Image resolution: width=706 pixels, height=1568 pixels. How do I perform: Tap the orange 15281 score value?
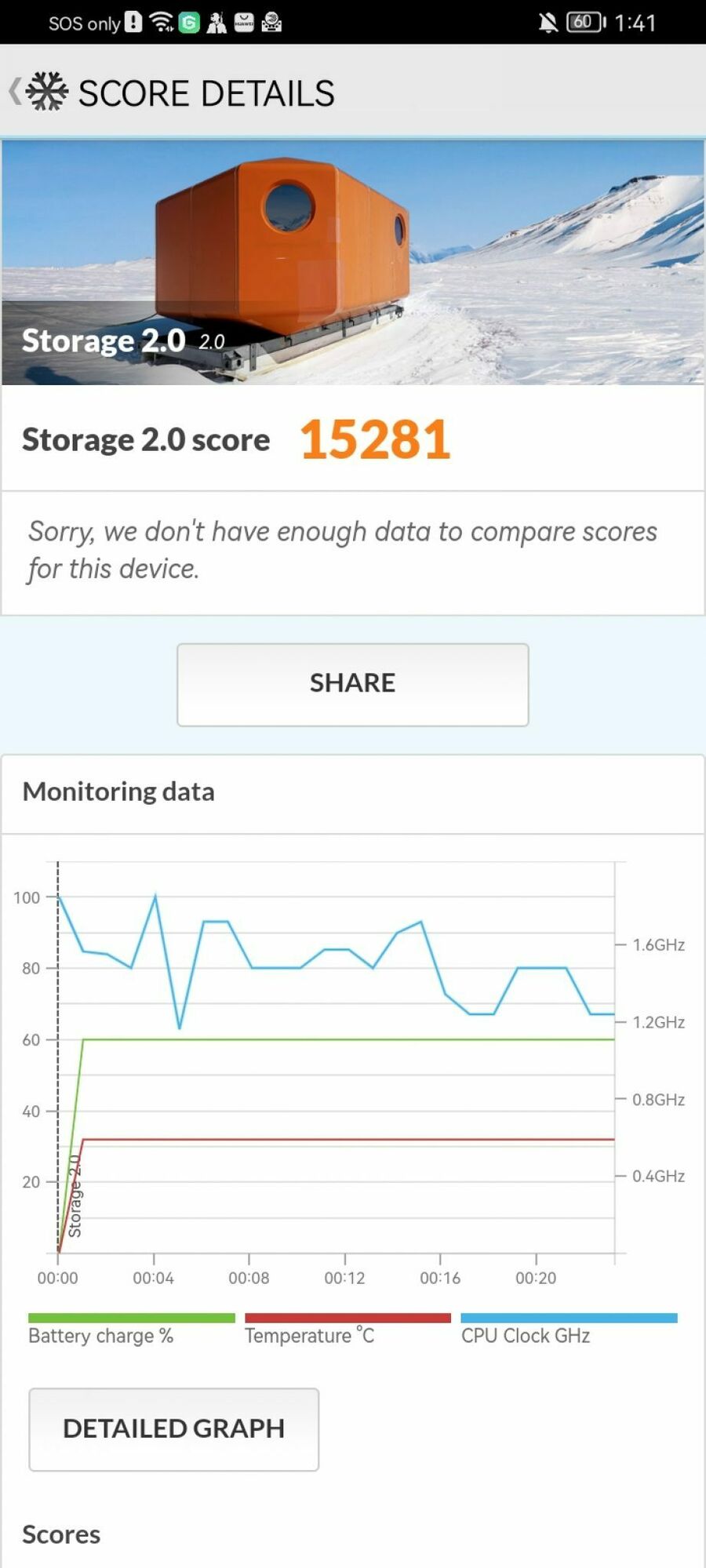[375, 439]
